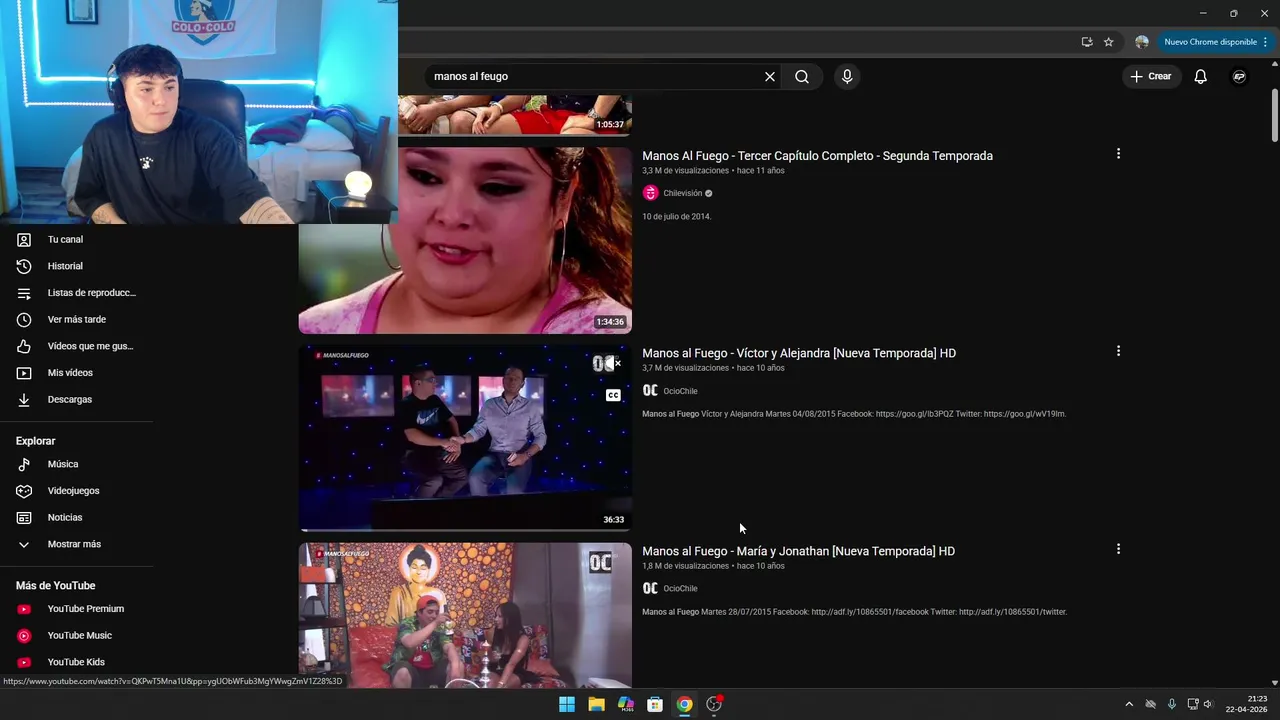The height and width of the screenshot is (720, 1280).
Task: Open the YouTube account avatar menu
Action: [x=1239, y=76]
